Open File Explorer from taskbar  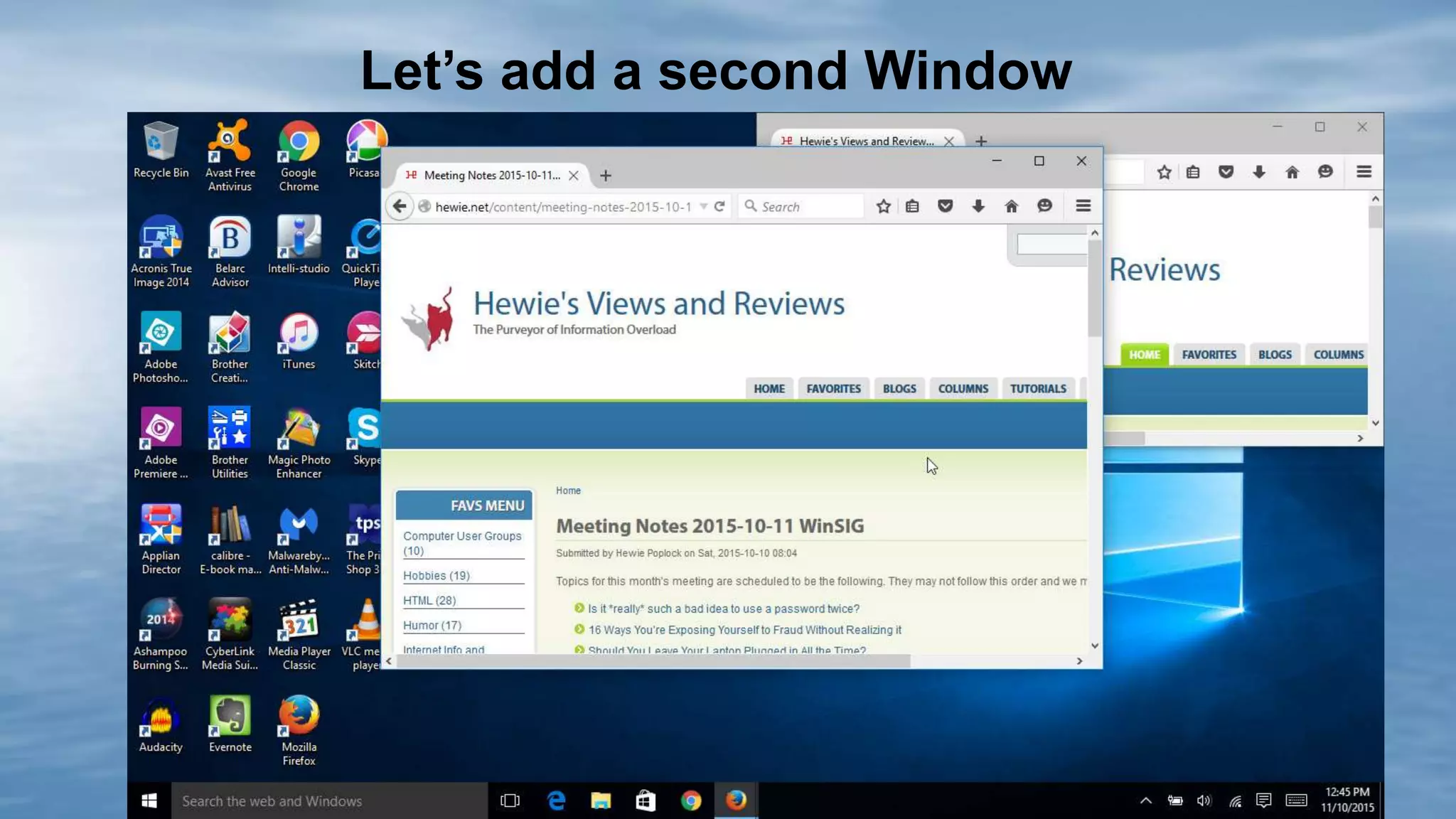point(601,801)
